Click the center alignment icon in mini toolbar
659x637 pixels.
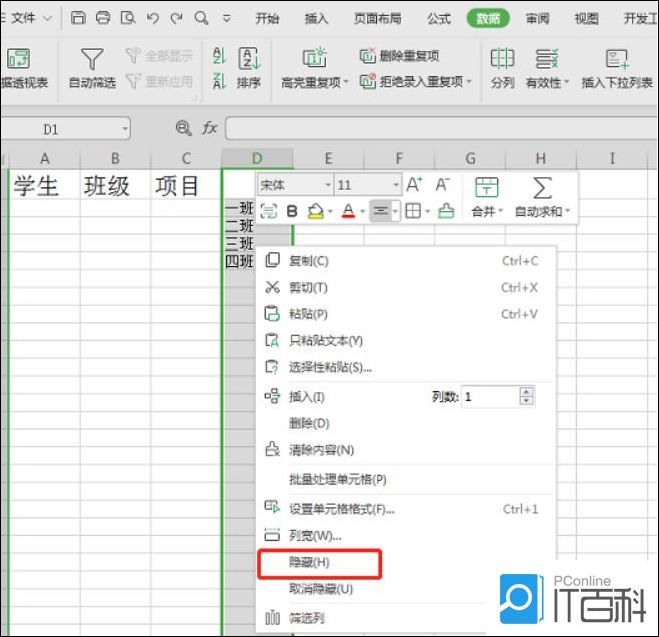tap(381, 210)
